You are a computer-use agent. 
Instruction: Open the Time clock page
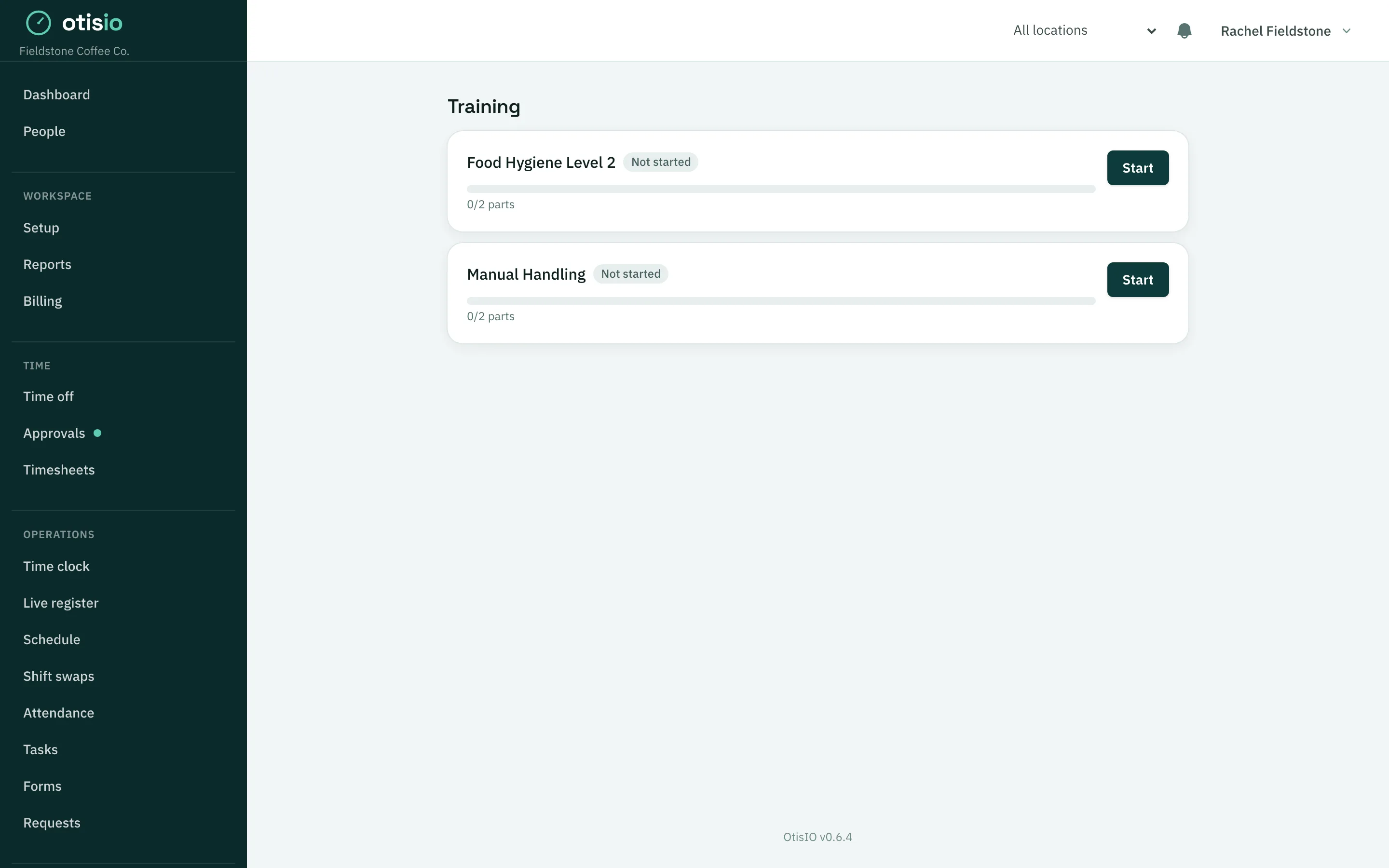point(56,567)
